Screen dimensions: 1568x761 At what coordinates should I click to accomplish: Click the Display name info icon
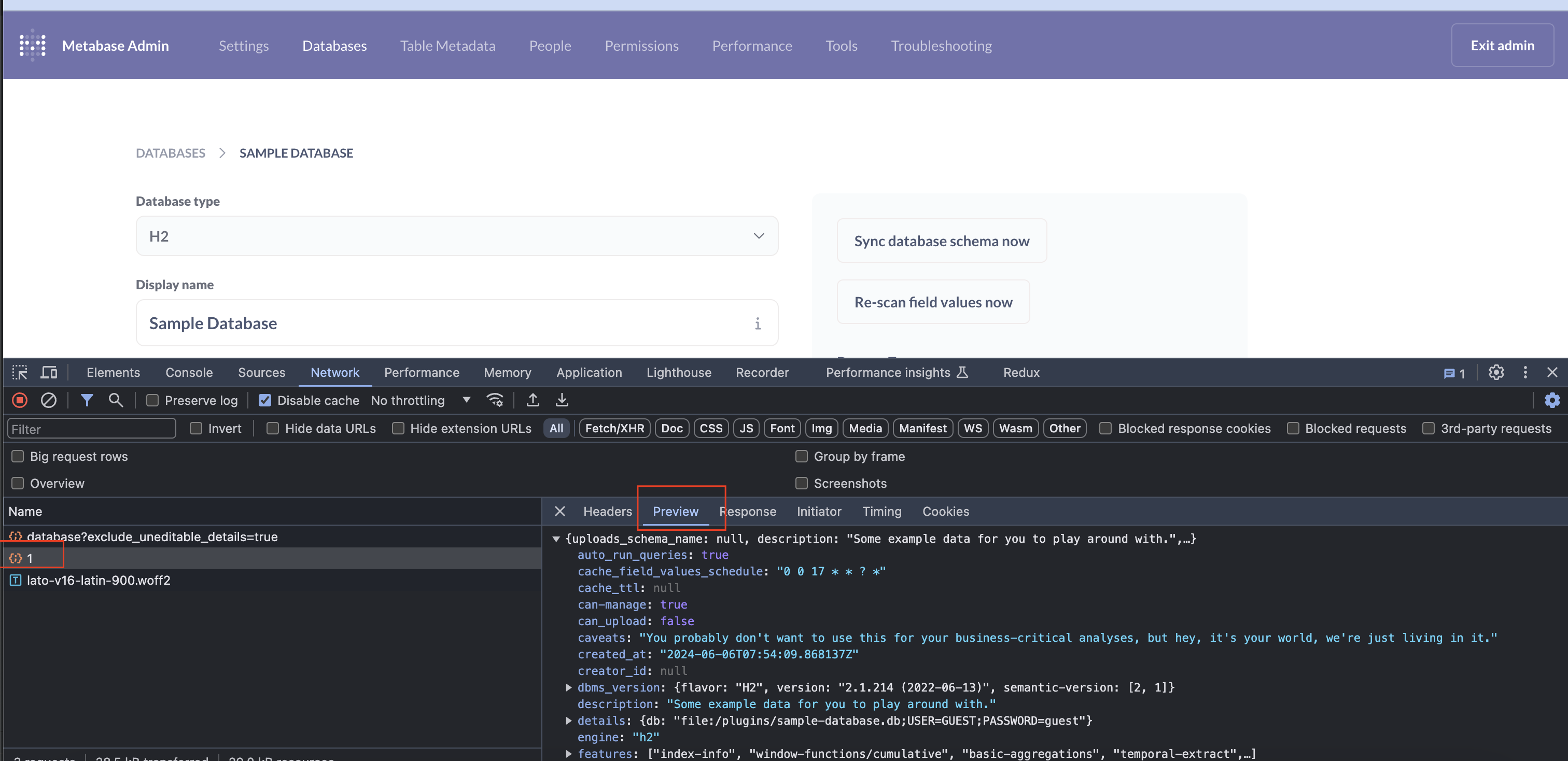[758, 323]
